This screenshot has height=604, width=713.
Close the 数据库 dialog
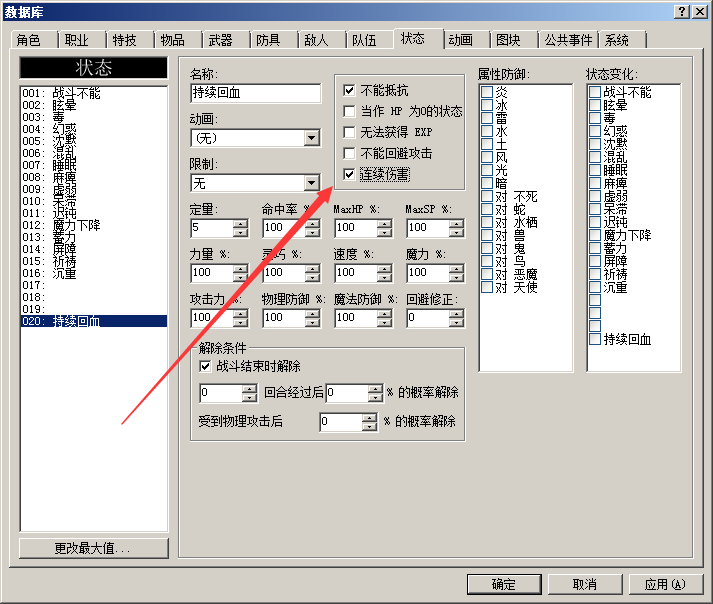pos(699,12)
